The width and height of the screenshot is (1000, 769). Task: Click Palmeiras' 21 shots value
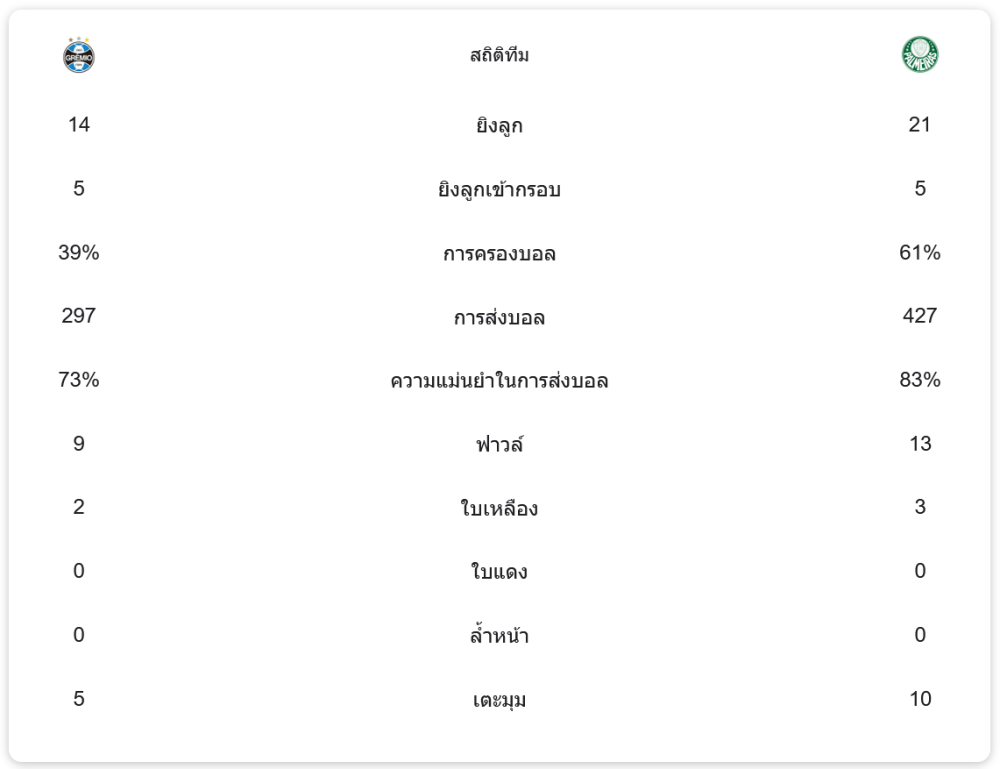click(x=920, y=125)
